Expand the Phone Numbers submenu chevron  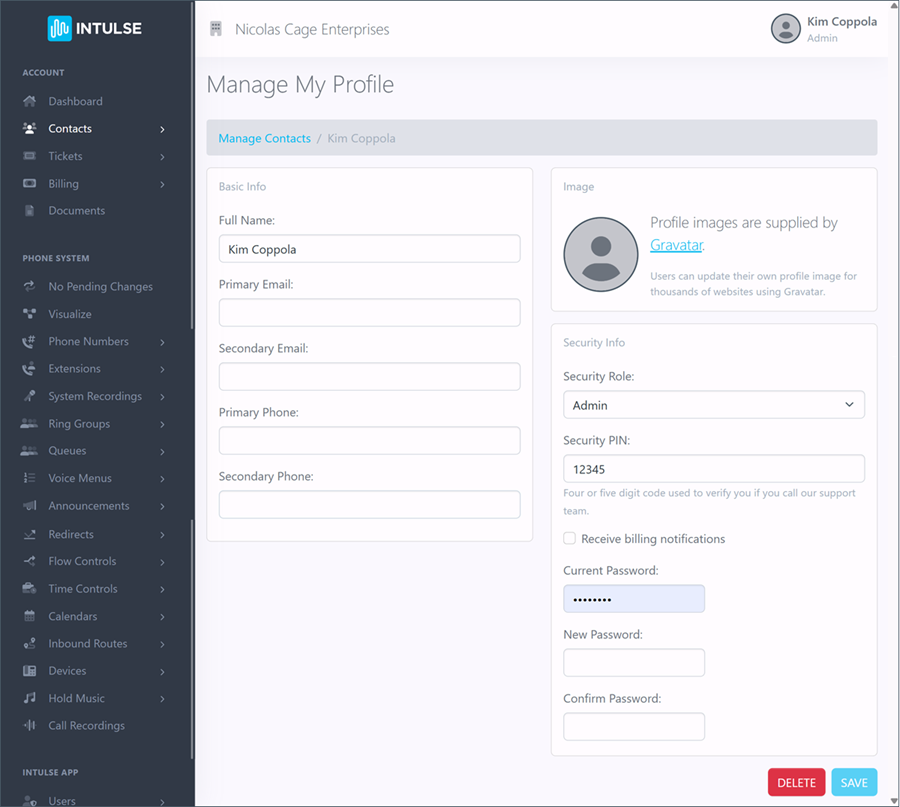[162, 342]
